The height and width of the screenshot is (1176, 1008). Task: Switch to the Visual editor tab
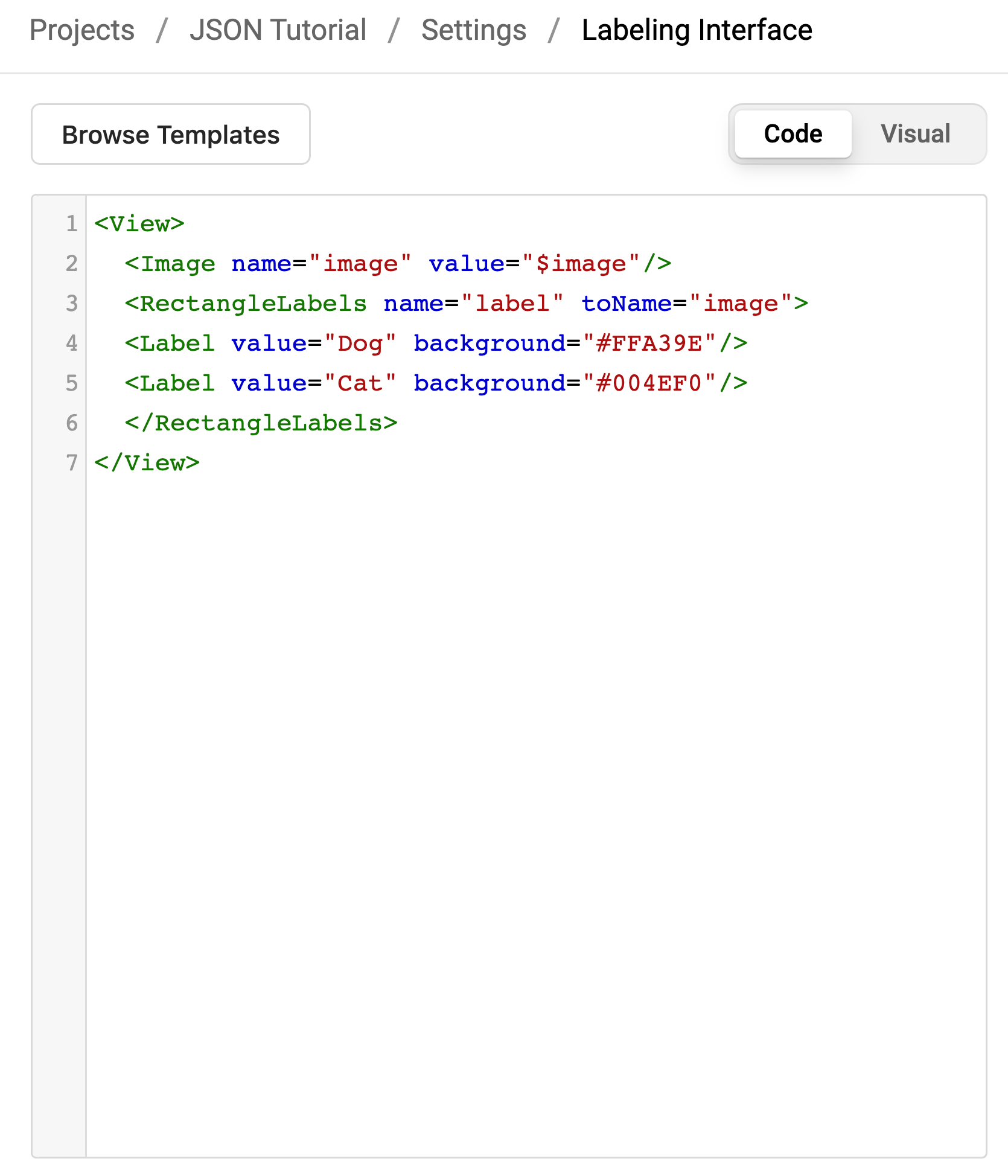click(x=915, y=134)
